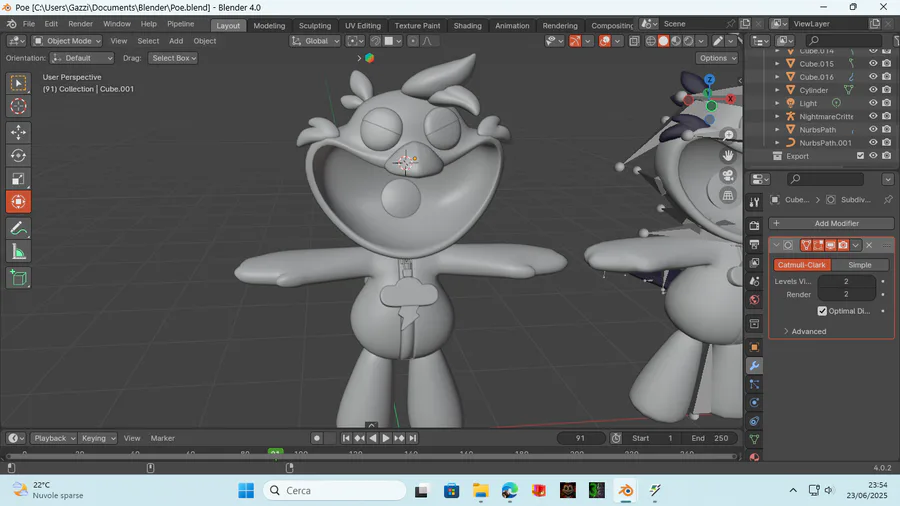
Task: Open the Object Data properties tab
Action: (x=754, y=439)
